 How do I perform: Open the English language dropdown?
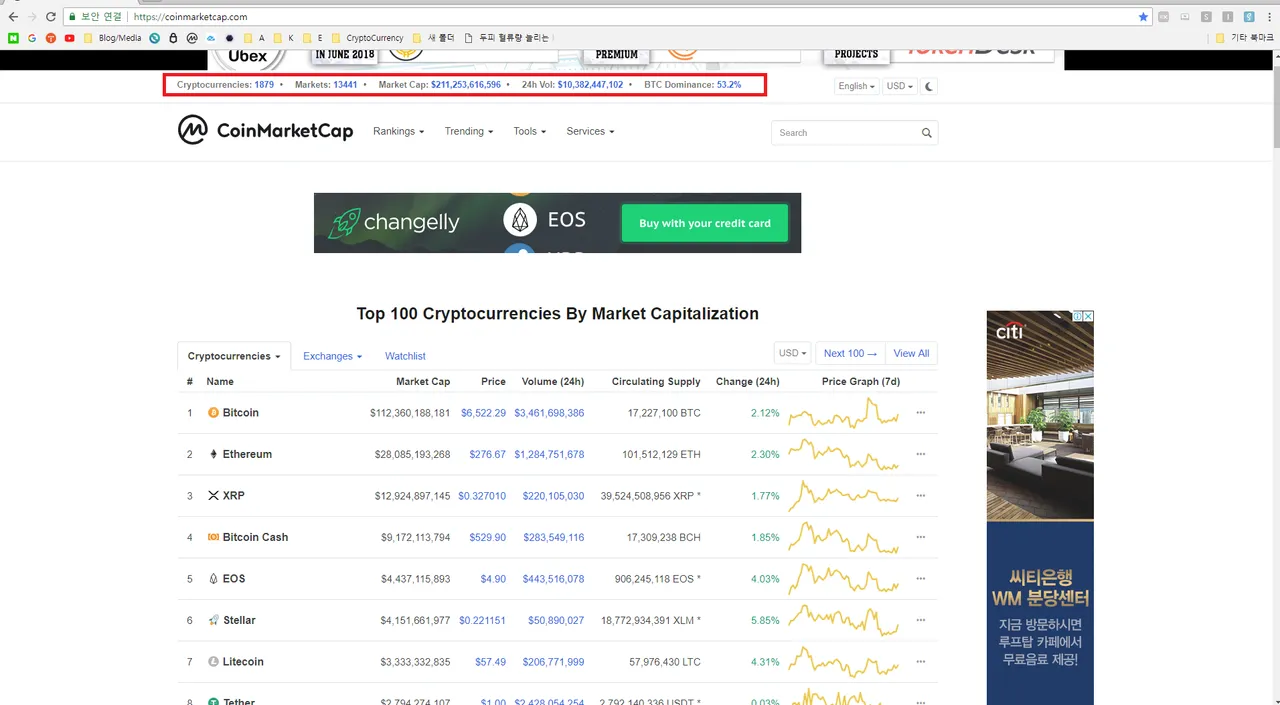point(857,86)
